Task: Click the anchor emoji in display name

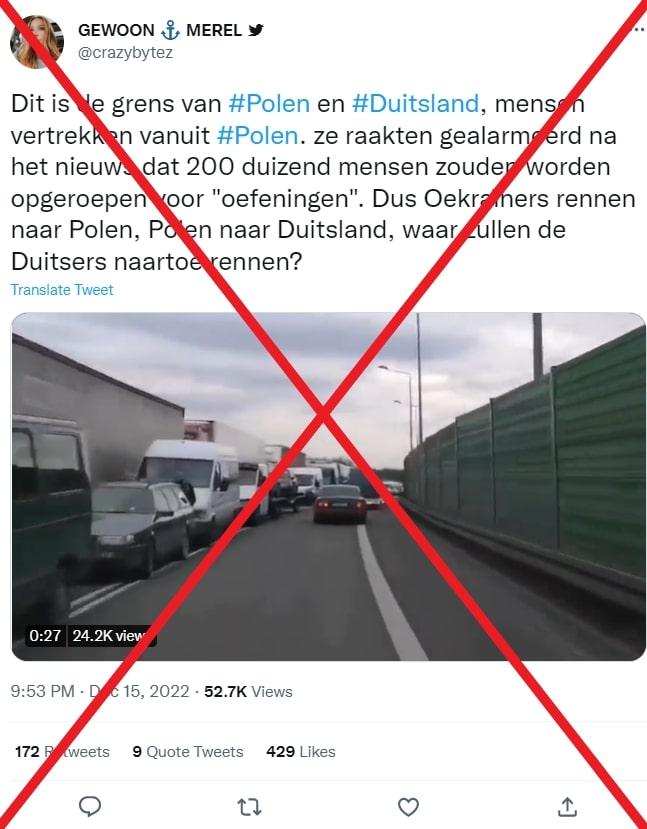Action: [170, 30]
